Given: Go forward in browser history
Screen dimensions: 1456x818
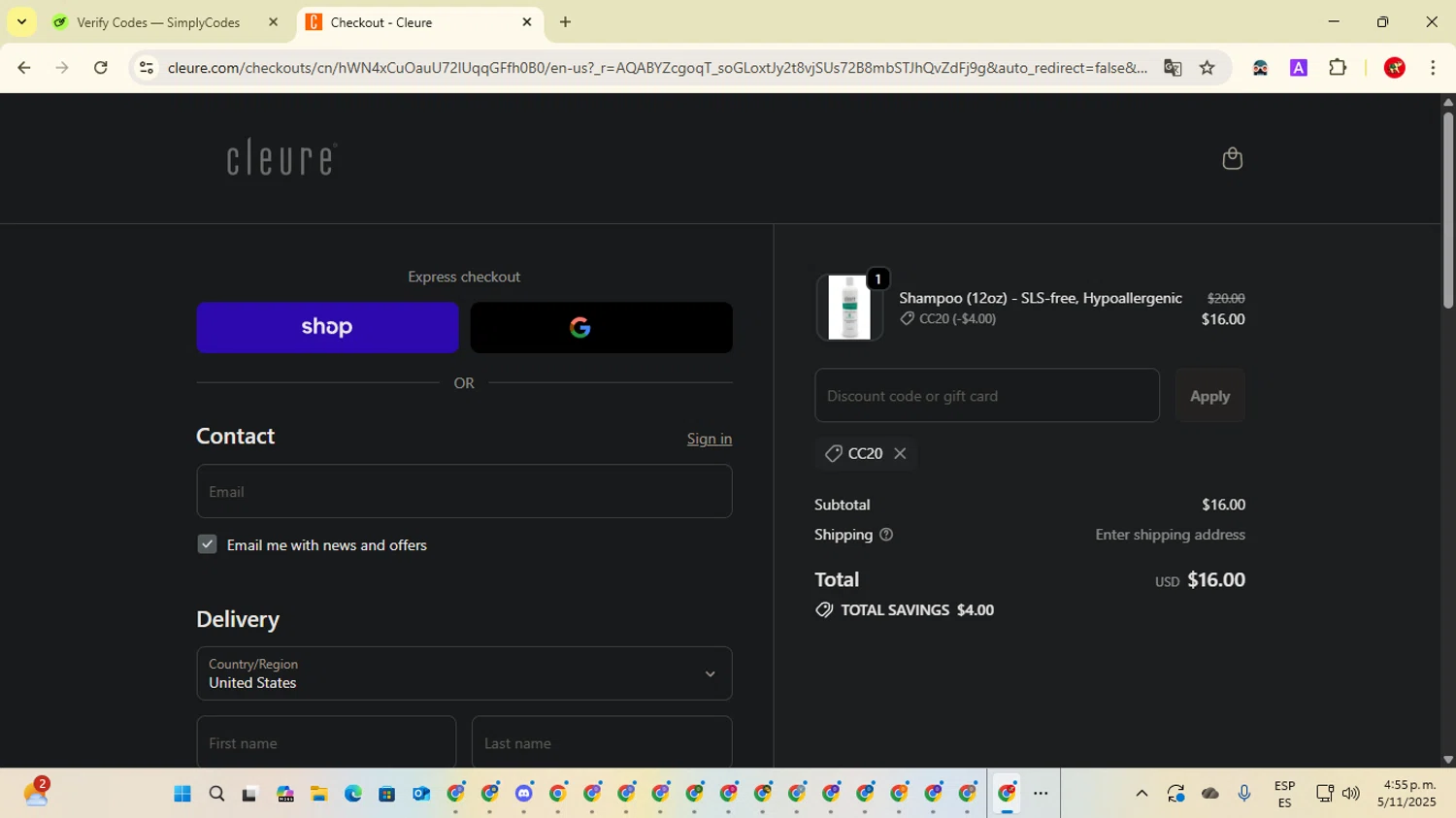Looking at the screenshot, I should point(62,67).
